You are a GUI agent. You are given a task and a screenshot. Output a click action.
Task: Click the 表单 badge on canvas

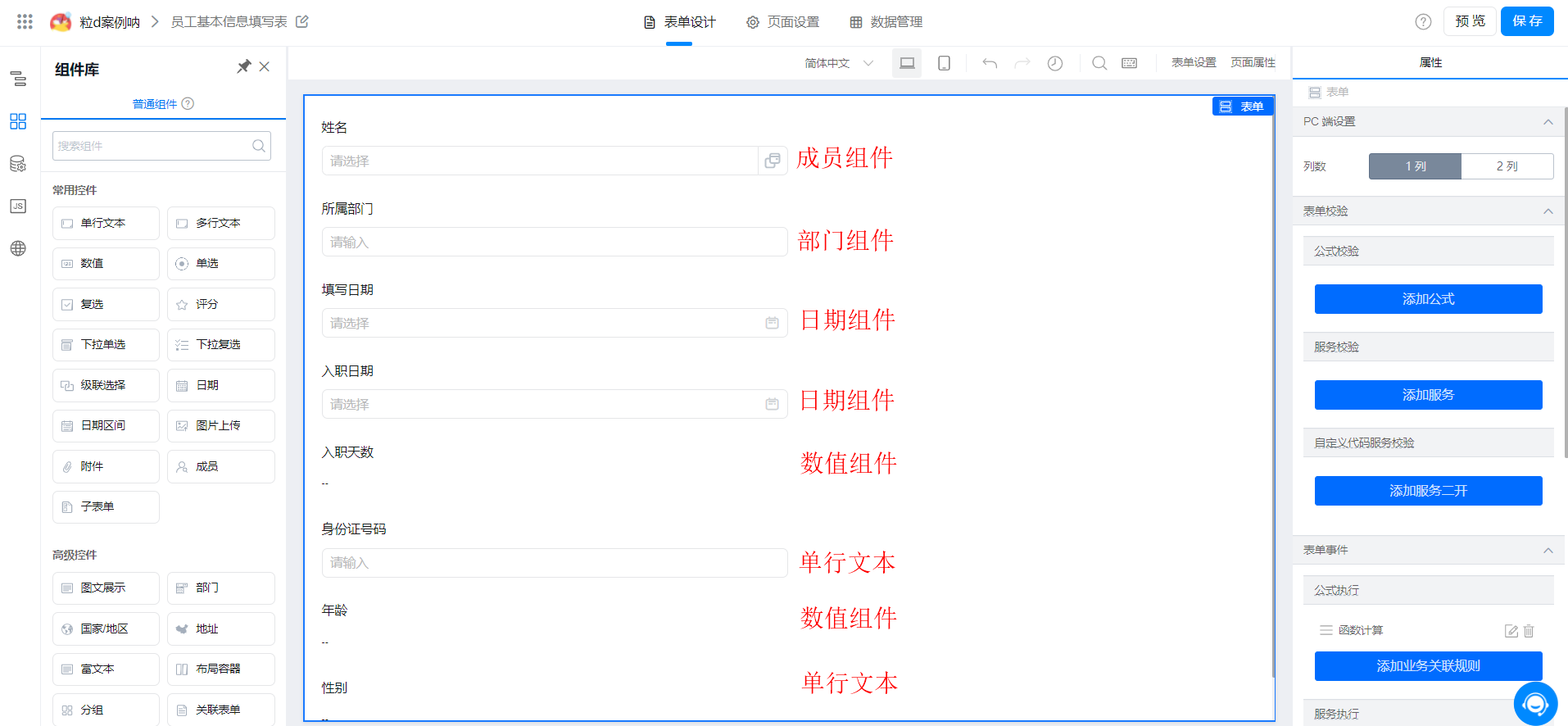click(x=1242, y=107)
